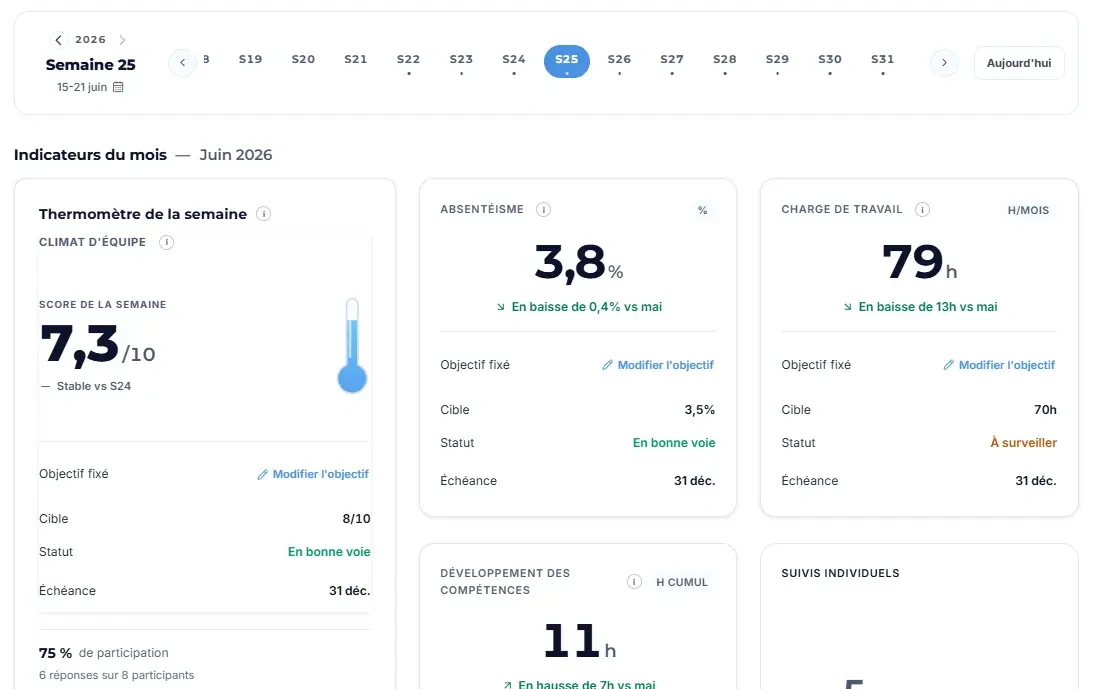
Task: Click En bonne voie status in Thermomètre card
Action: (329, 552)
